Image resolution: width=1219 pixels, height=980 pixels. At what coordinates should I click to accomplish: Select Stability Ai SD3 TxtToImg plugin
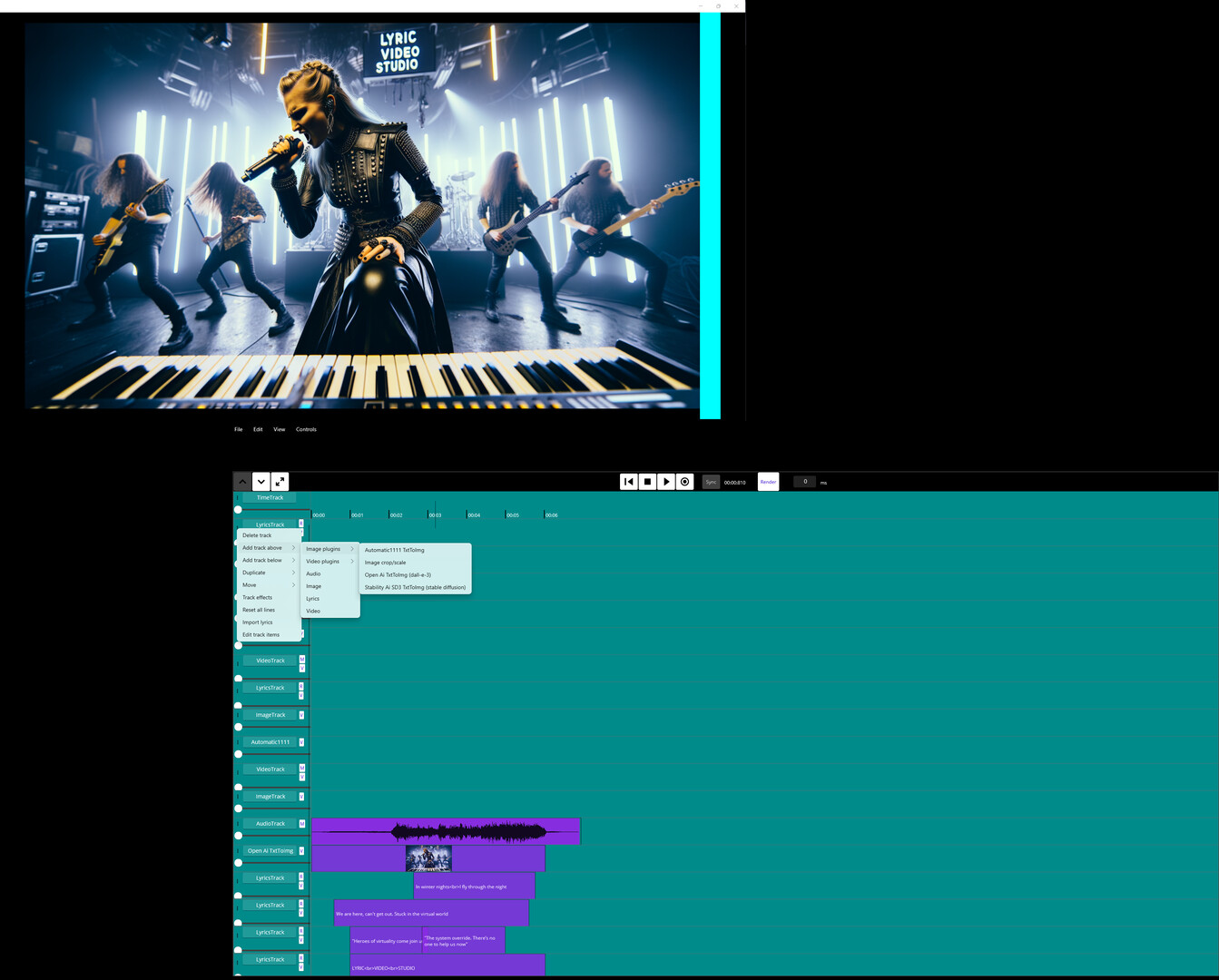pyautogui.click(x=416, y=587)
